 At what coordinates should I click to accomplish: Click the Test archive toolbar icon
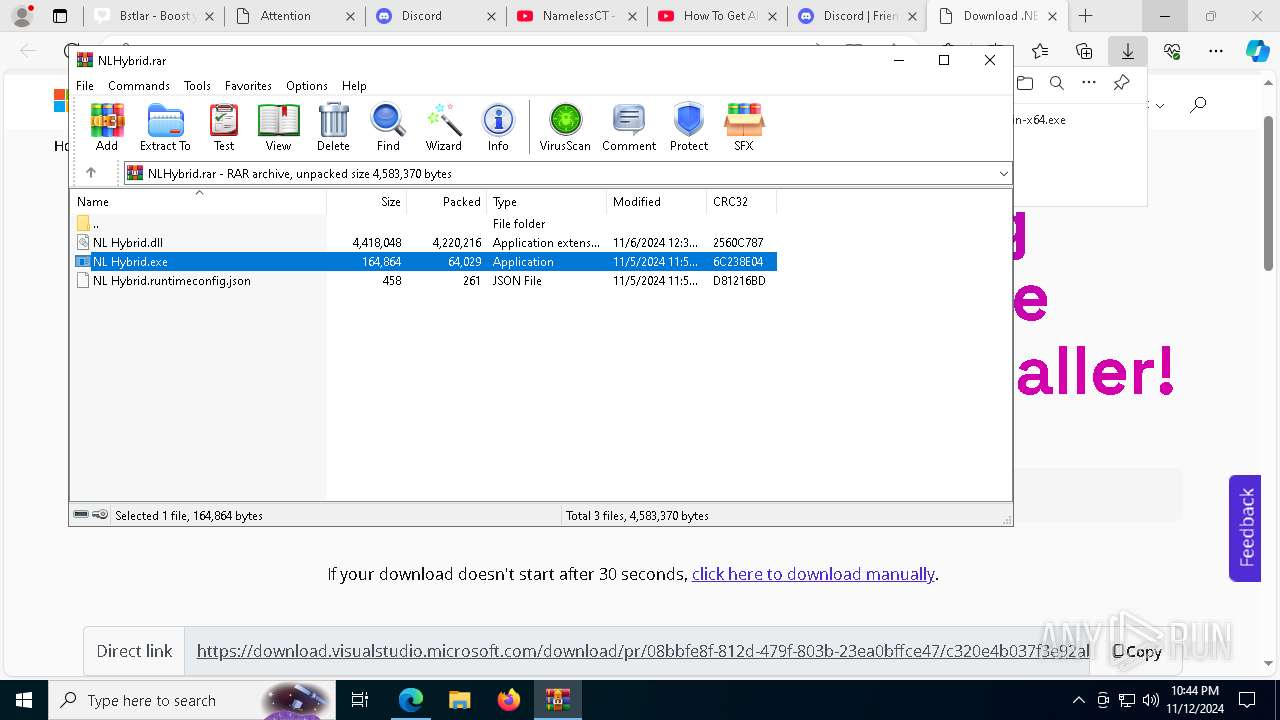[224, 127]
